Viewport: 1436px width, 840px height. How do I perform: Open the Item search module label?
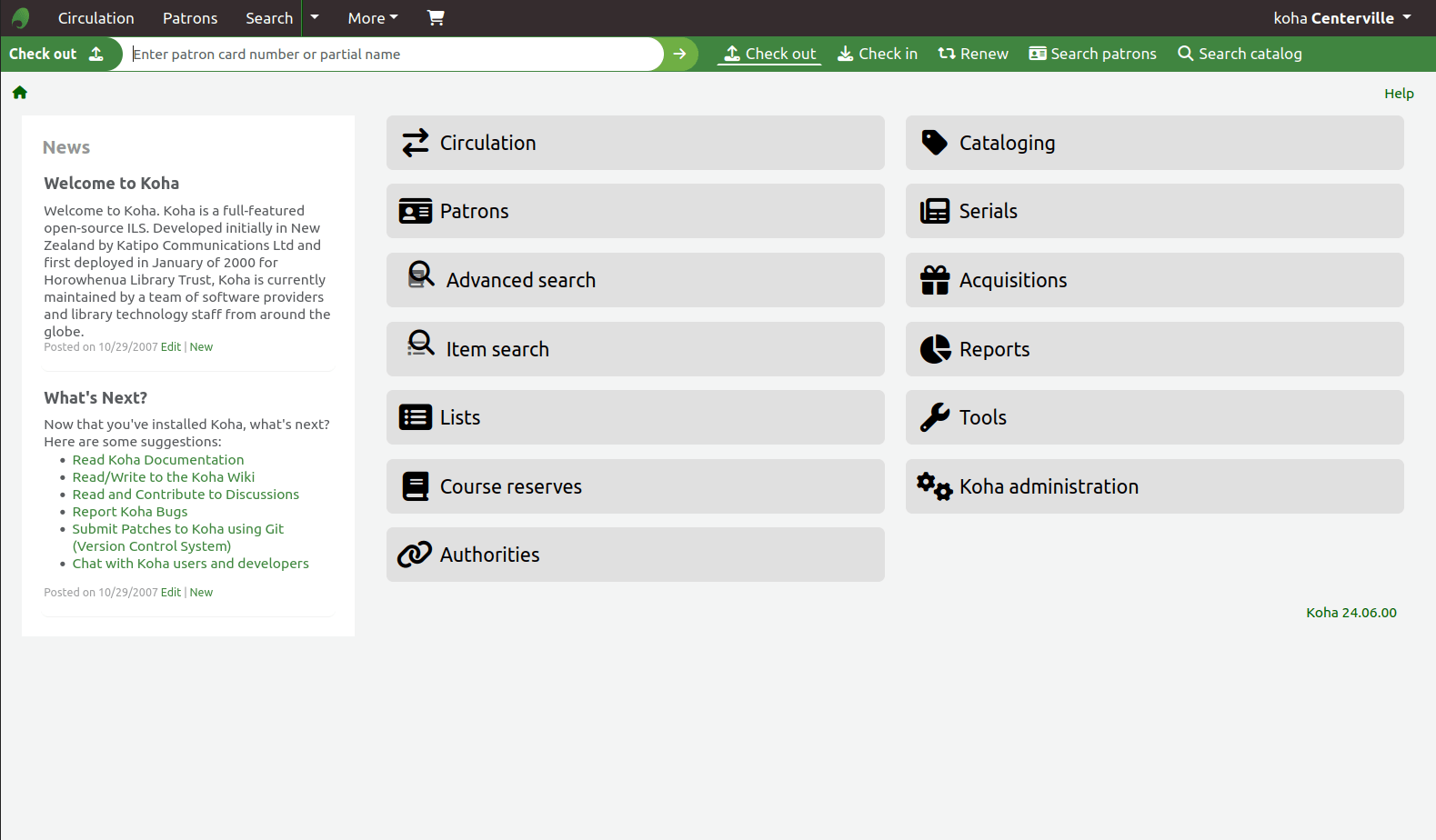pyautogui.click(x=497, y=349)
